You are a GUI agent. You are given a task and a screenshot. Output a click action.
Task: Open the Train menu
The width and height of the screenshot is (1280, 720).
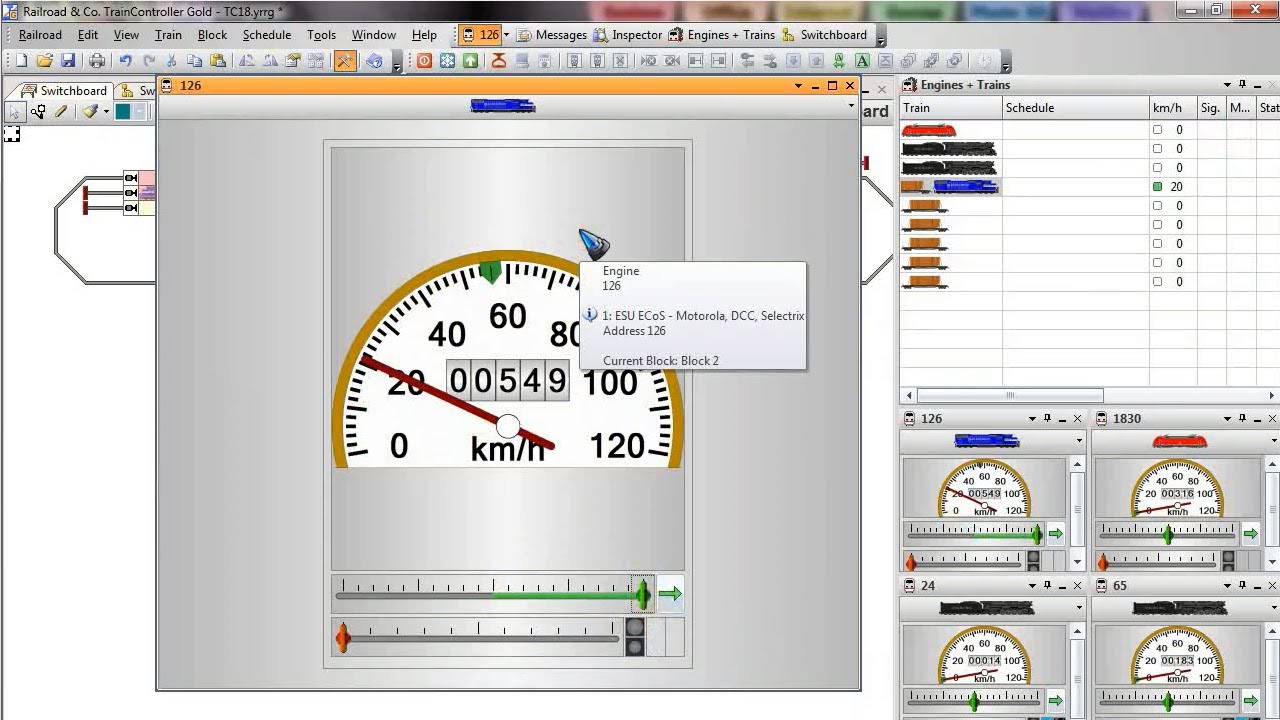point(168,35)
